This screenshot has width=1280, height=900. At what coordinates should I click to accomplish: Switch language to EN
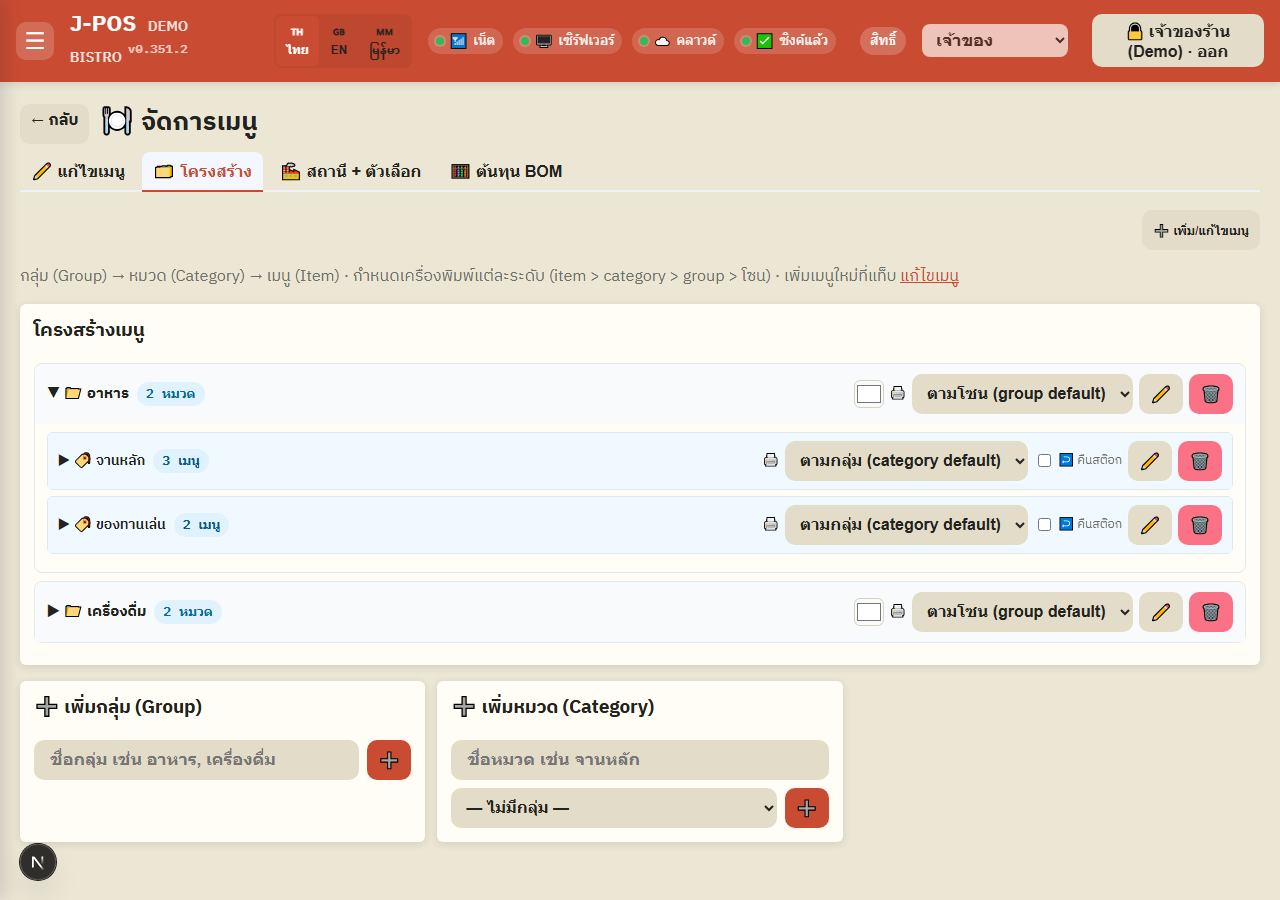point(339,41)
